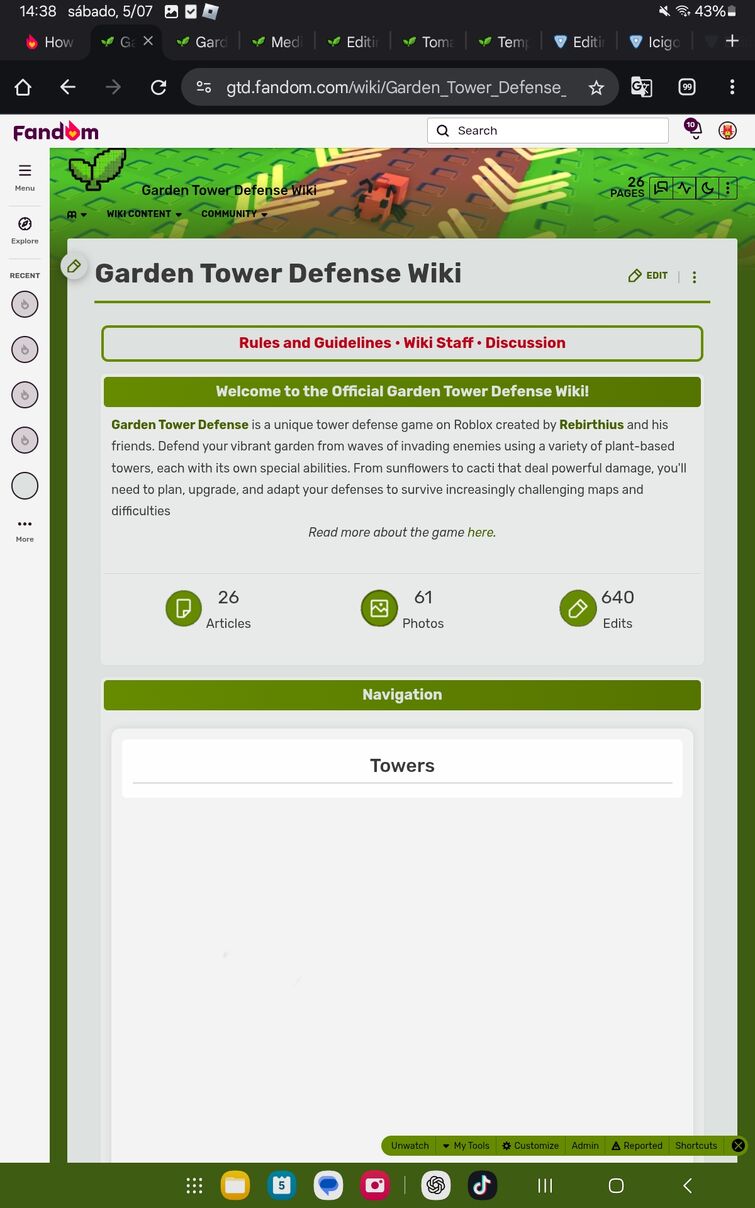Click the Garden Tower Defense leaf logo
The width and height of the screenshot is (755, 1208).
[x=98, y=168]
